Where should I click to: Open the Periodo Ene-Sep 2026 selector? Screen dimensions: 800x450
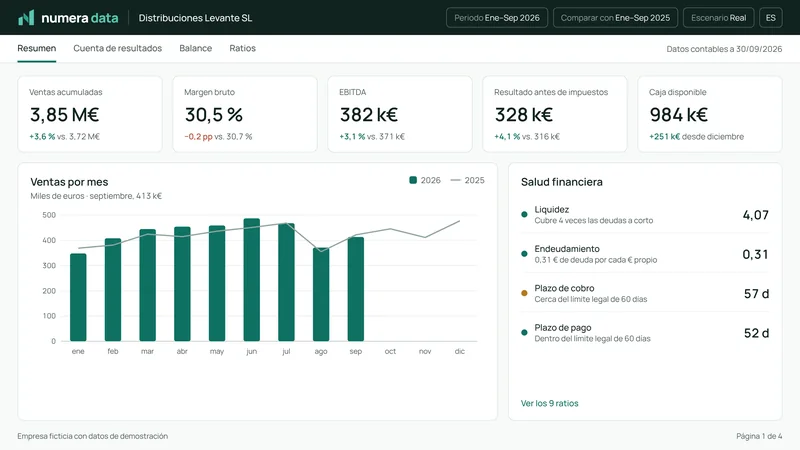pos(497,18)
